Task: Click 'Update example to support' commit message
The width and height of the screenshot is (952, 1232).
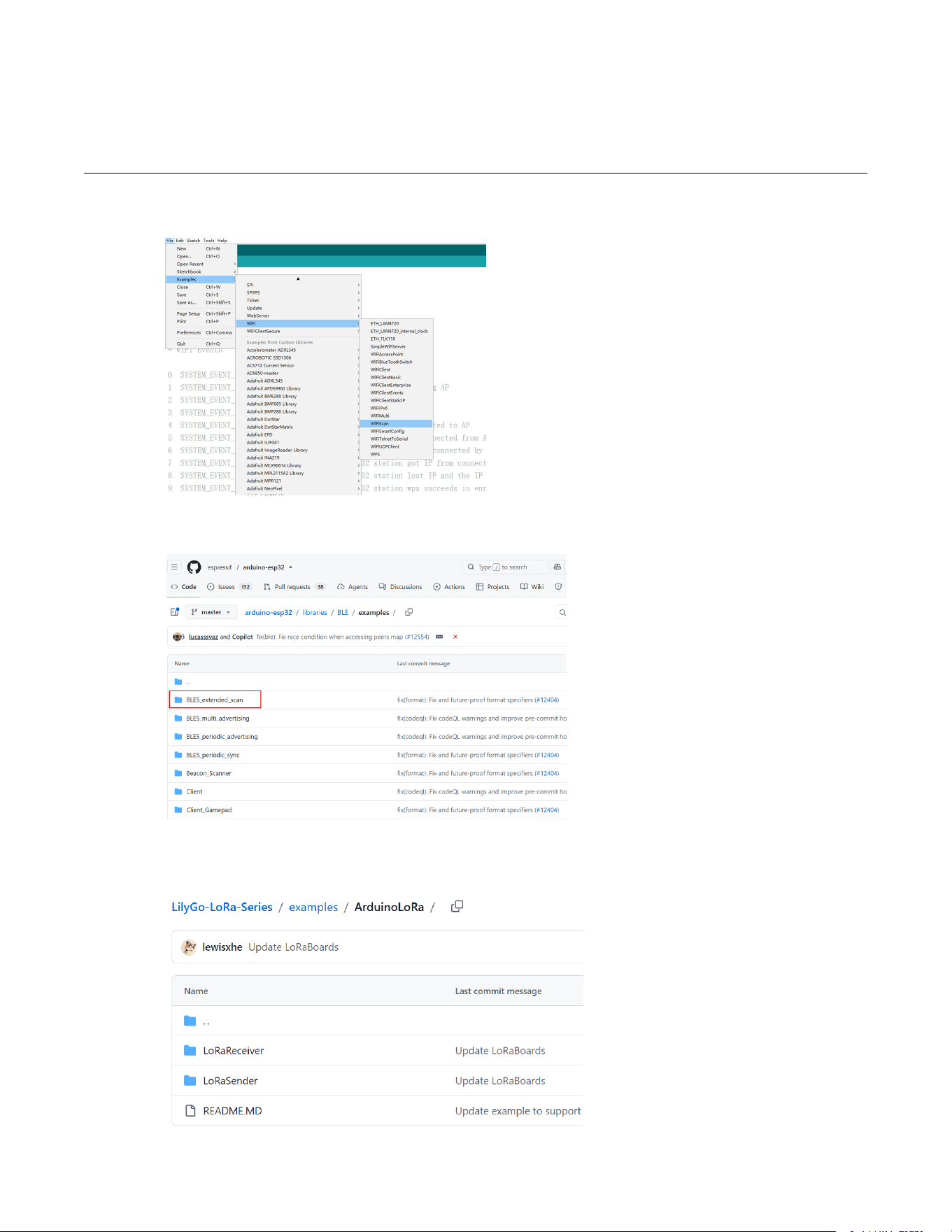Action: coord(518,1111)
